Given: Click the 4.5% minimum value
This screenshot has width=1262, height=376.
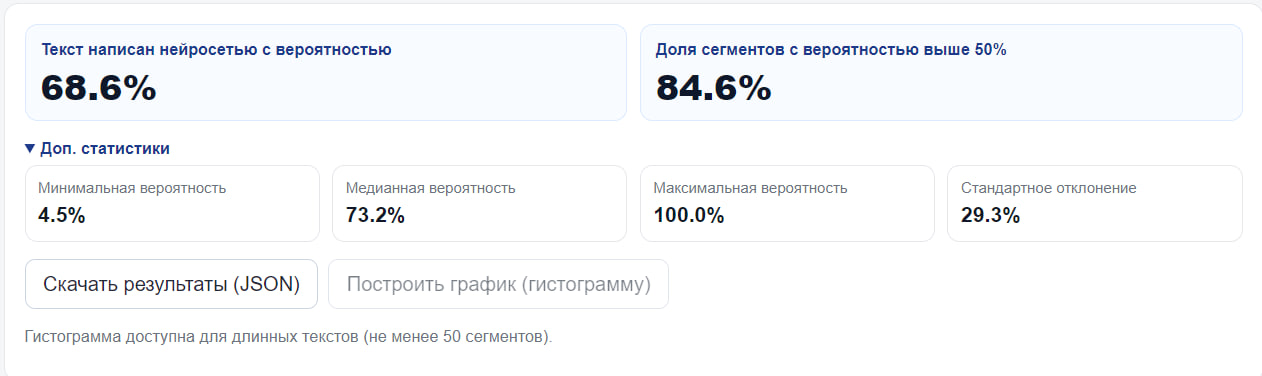Looking at the screenshot, I should tap(61, 215).
